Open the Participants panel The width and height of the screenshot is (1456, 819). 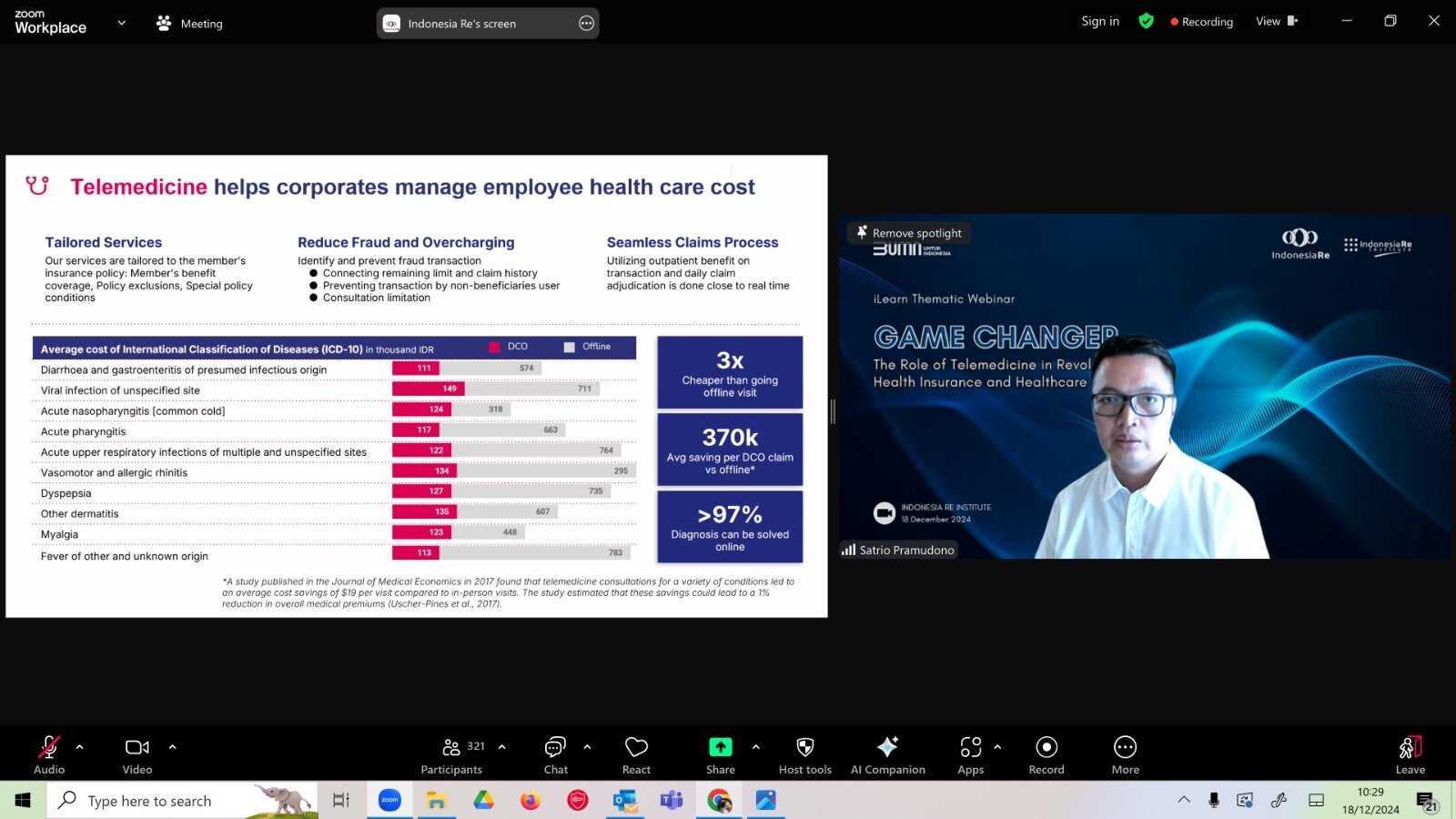click(452, 754)
